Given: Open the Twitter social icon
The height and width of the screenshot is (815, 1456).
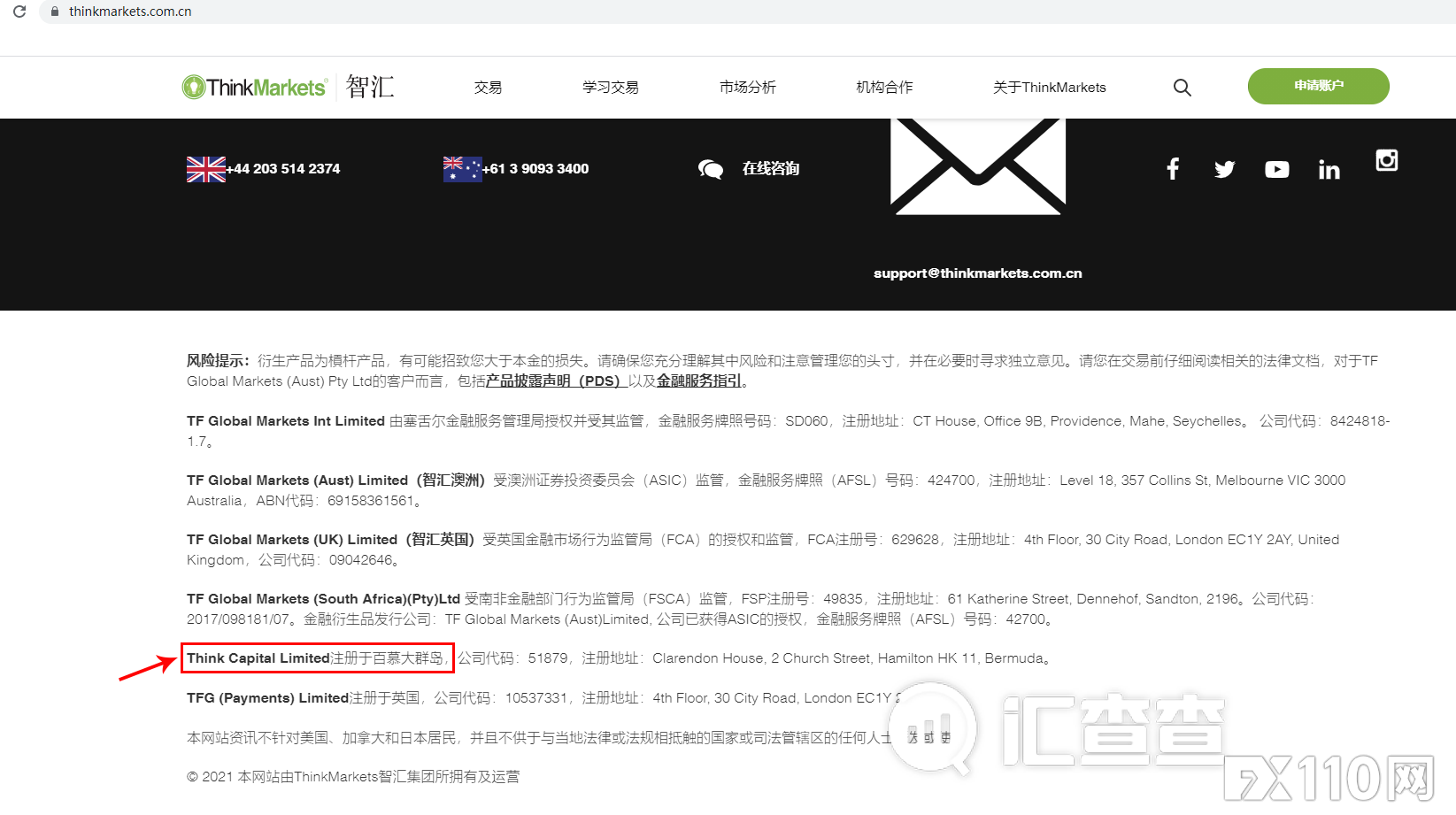Looking at the screenshot, I should coord(1224,168).
